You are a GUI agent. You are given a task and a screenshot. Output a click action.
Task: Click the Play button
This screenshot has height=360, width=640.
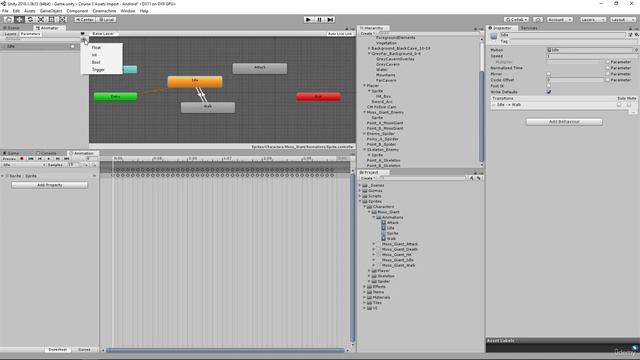tap(309, 19)
